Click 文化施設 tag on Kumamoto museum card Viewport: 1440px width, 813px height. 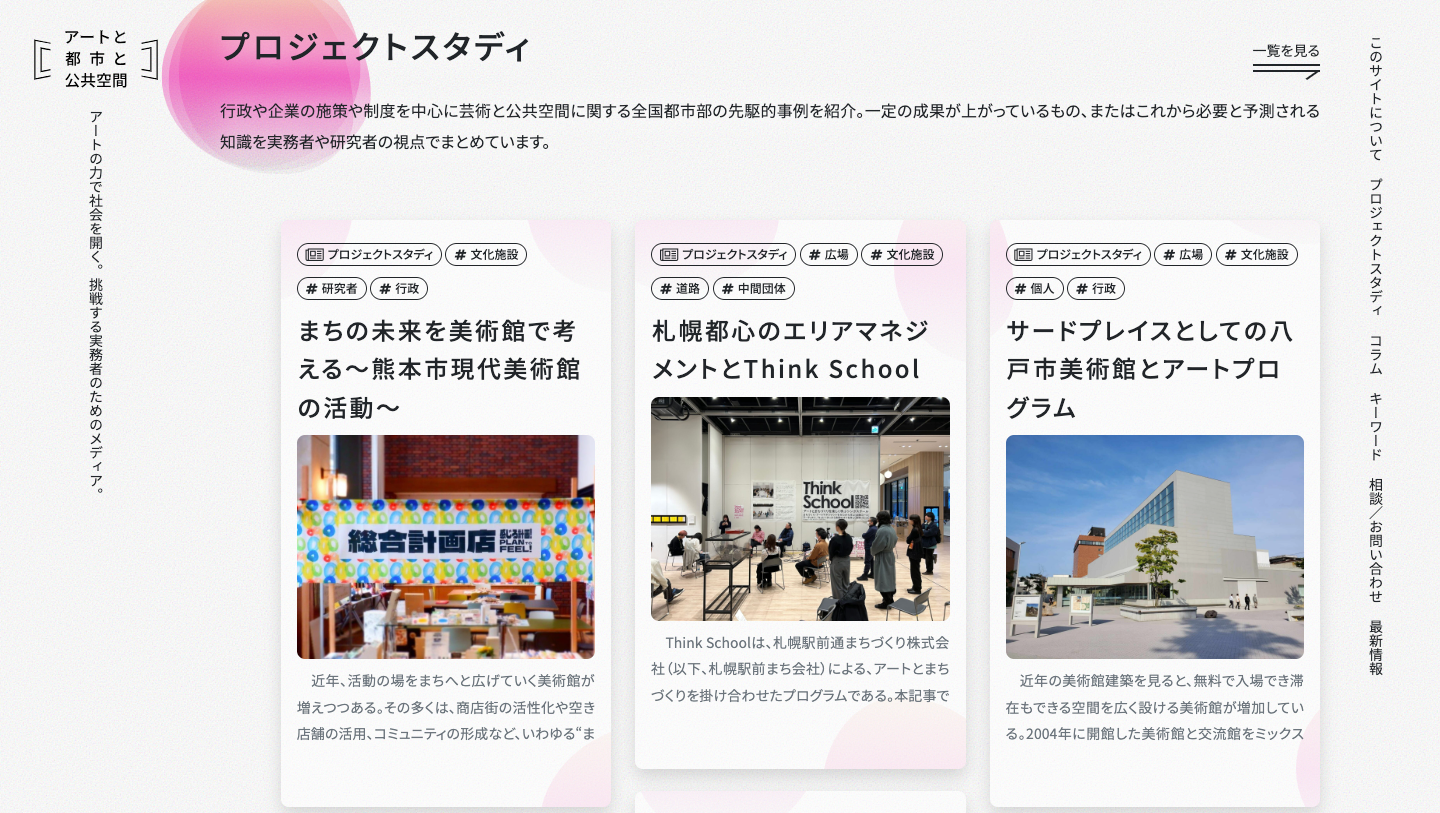(x=486, y=255)
